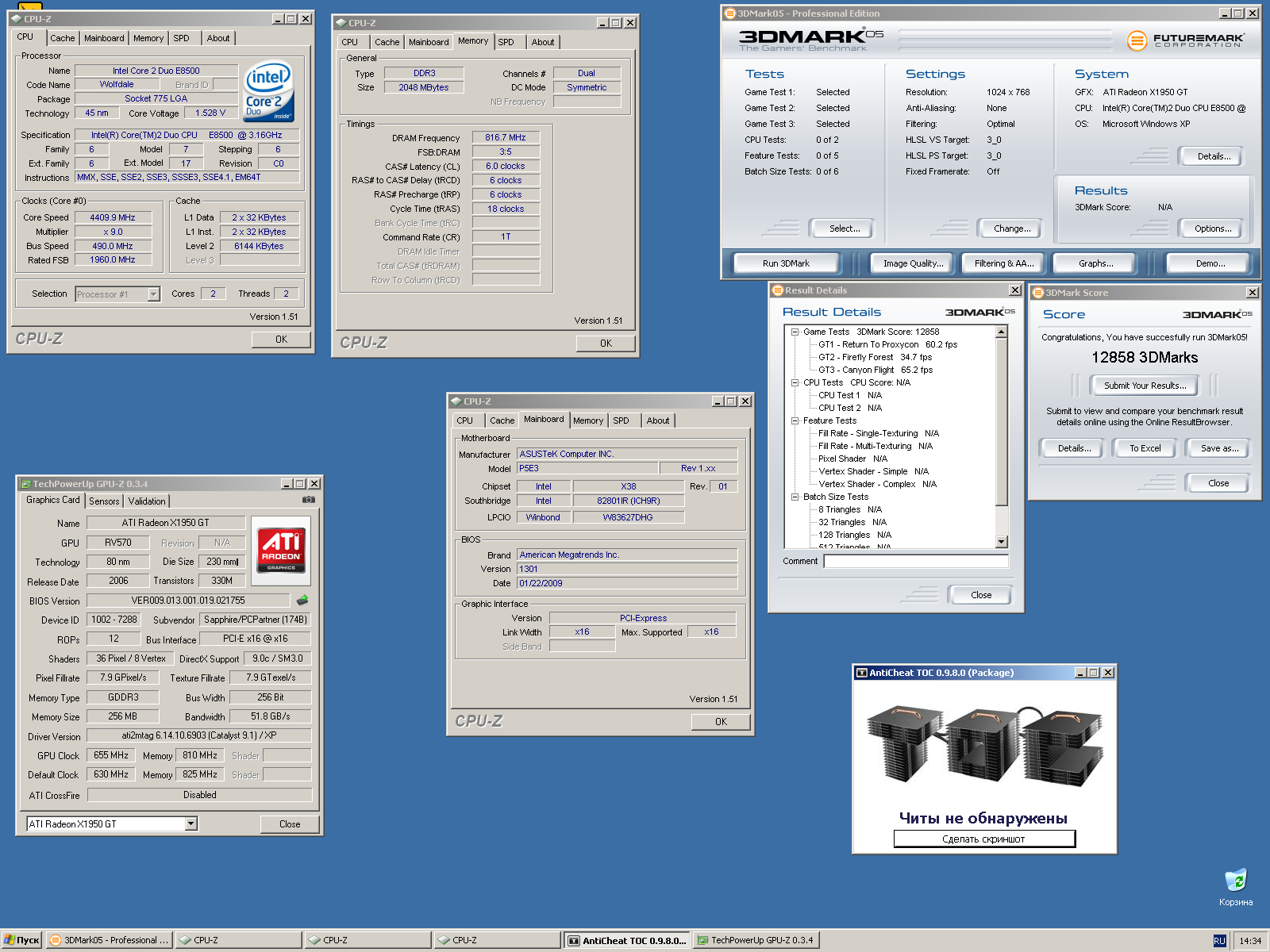Collapse the Batch Size Tests tree node
1270x952 pixels.
795,497
